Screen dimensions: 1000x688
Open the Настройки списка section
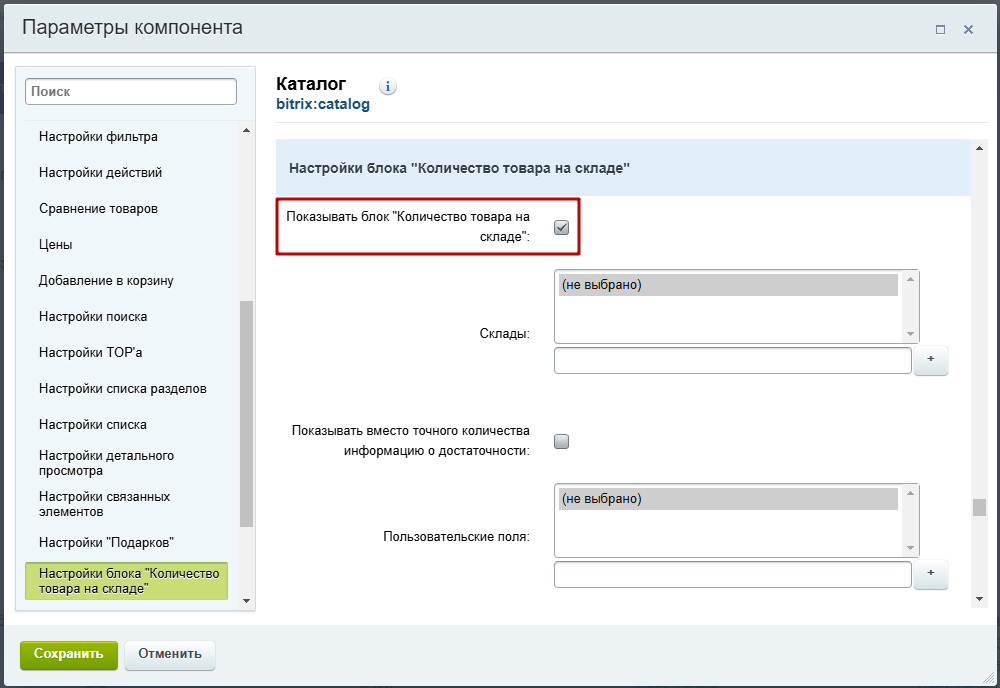click(x=92, y=425)
